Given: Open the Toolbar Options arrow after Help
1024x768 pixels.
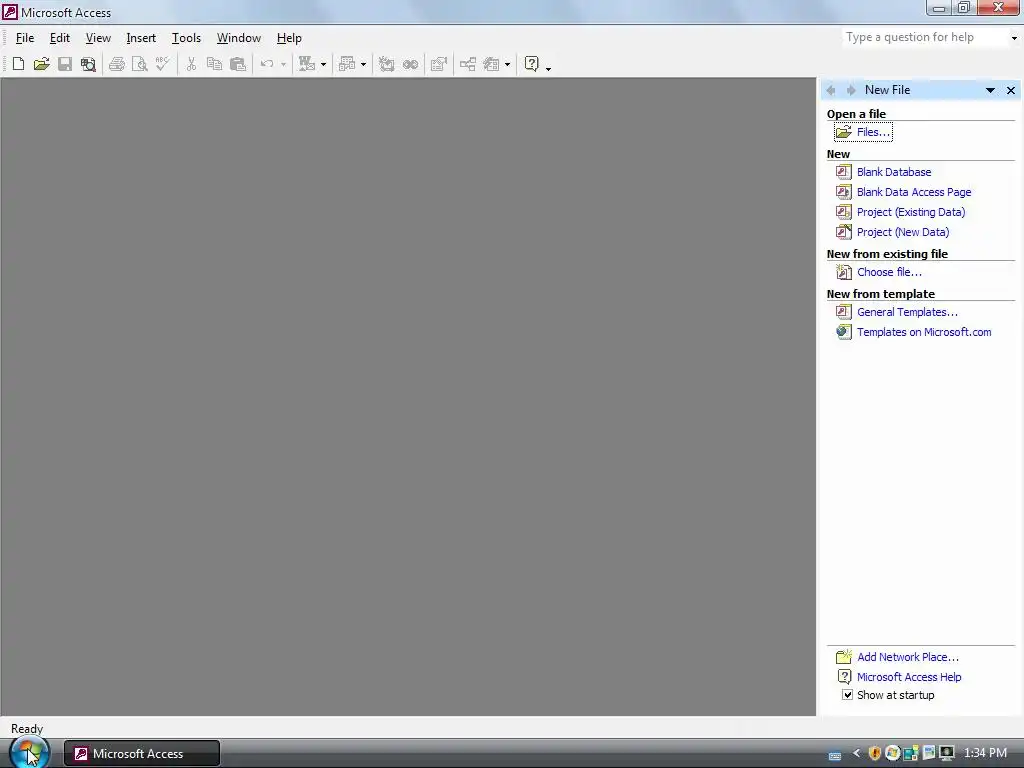Looking at the screenshot, I should (x=548, y=67).
